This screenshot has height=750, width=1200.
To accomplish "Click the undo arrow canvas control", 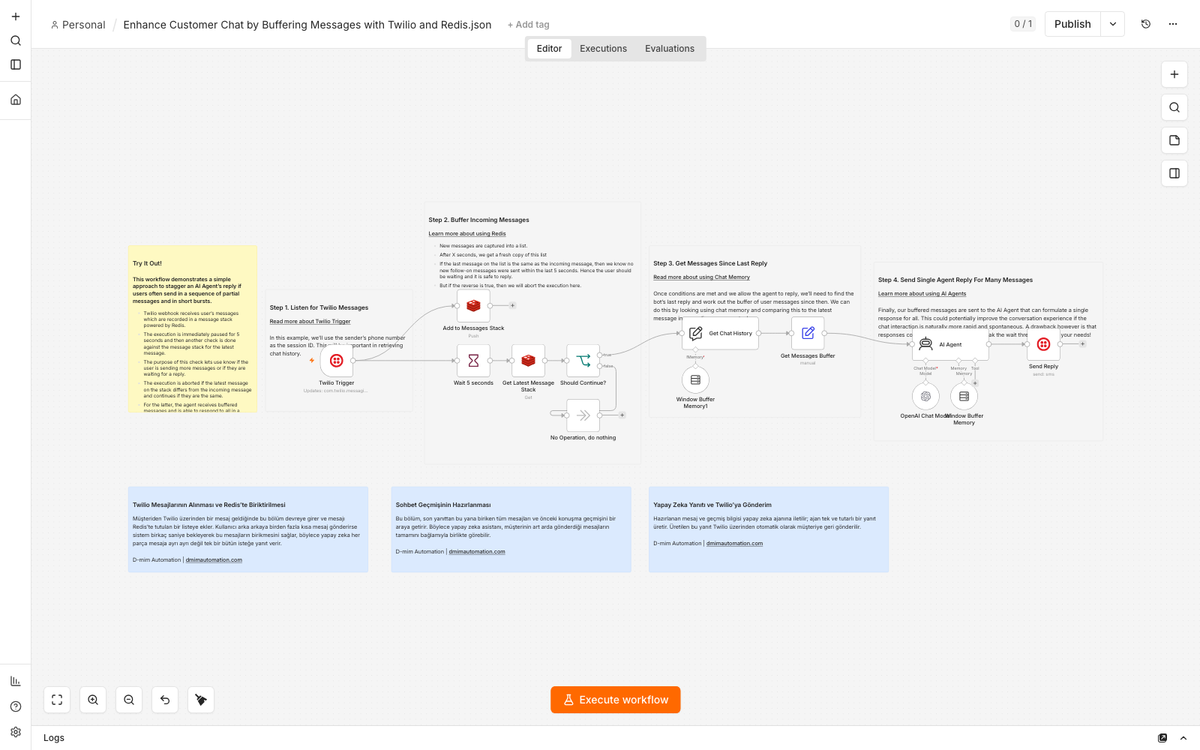I will click(165, 700).
